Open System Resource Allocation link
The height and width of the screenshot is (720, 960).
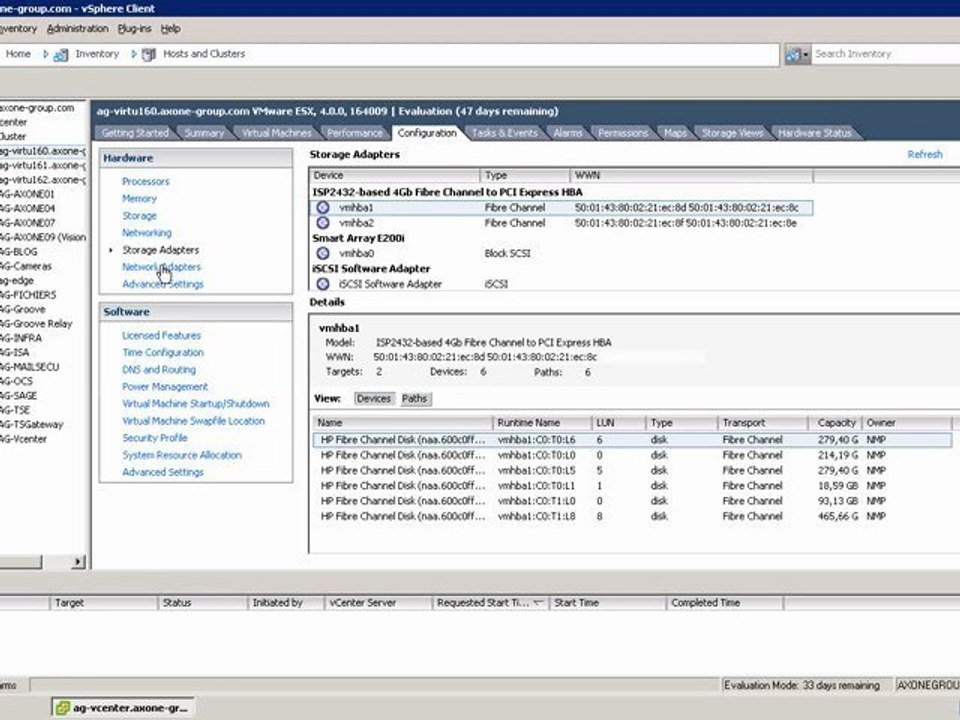[x=182, y=456]
